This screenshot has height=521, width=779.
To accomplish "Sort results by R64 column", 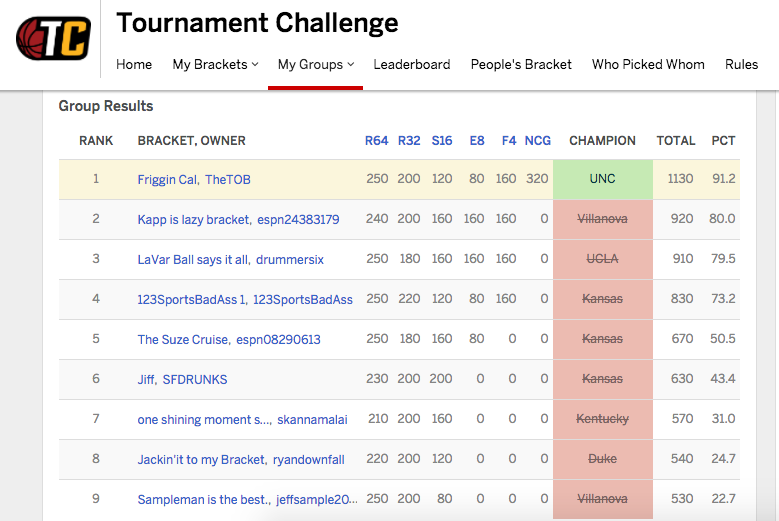I will pos(376,141).
